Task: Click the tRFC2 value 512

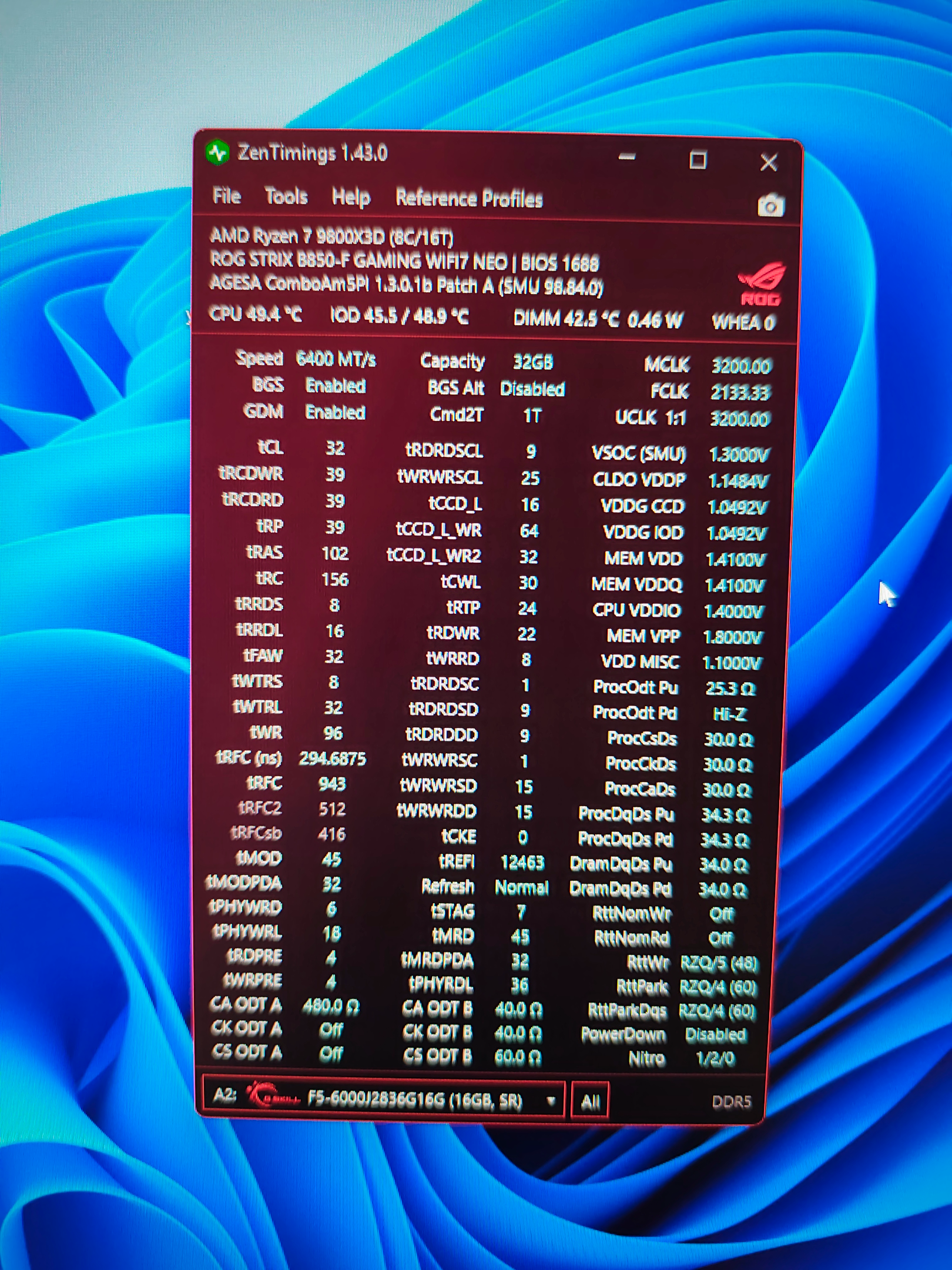Action: [x=332, y=809]
